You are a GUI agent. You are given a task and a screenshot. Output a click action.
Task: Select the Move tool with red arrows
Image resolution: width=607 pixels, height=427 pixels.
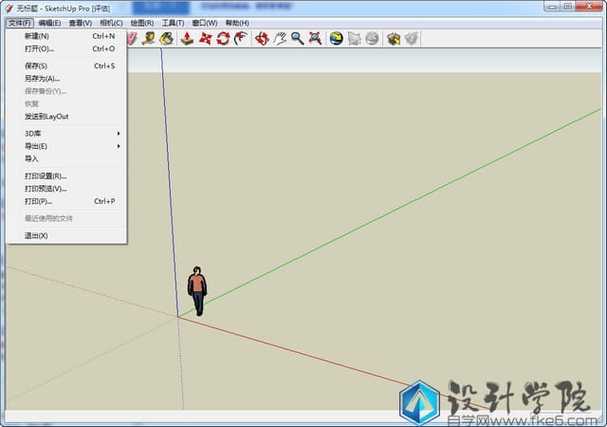[205, 38]
